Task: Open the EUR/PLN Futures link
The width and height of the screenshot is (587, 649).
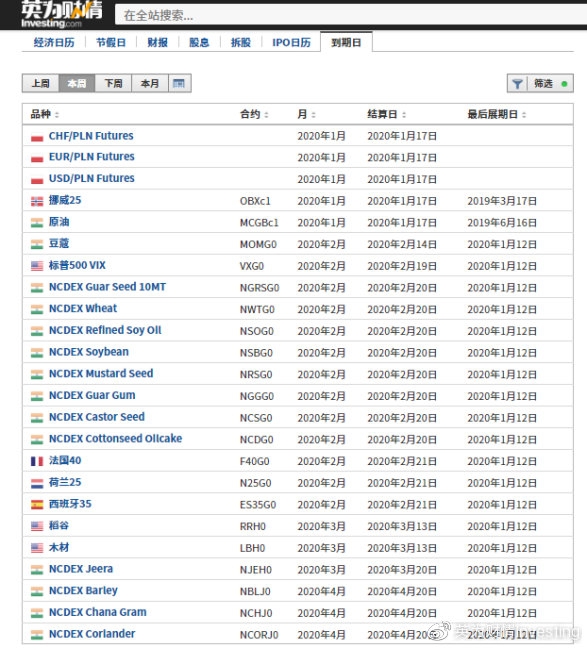Action: coord(91,157)
